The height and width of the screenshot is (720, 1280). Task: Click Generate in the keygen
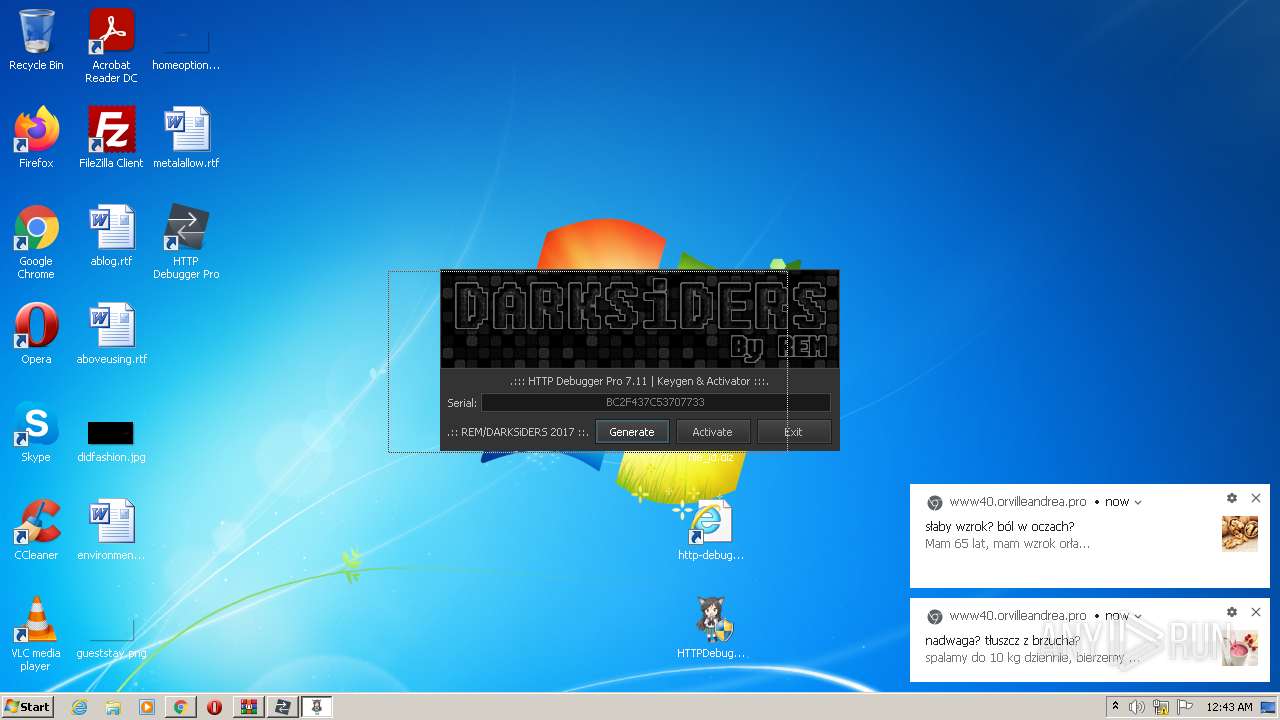click(x=632, y=432)
